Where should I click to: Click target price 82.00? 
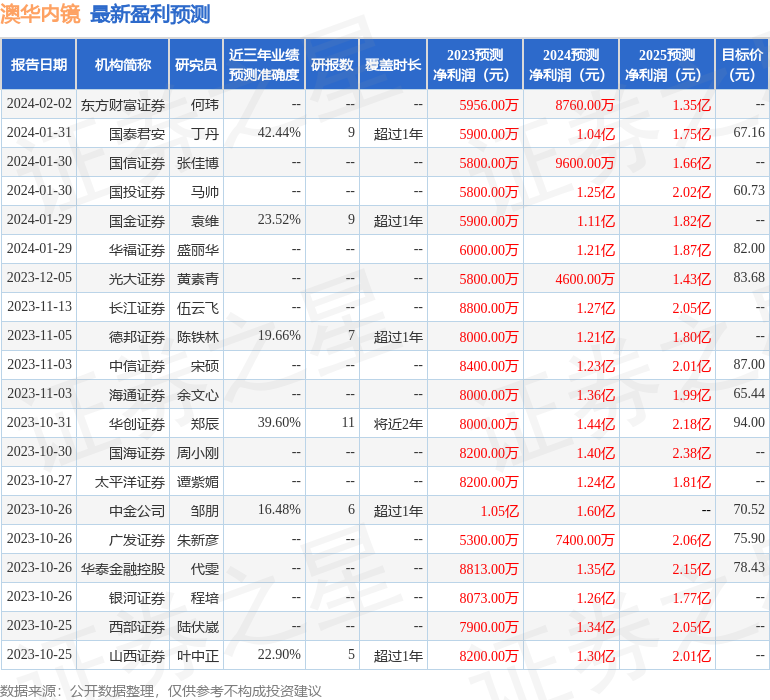point(749,249)
